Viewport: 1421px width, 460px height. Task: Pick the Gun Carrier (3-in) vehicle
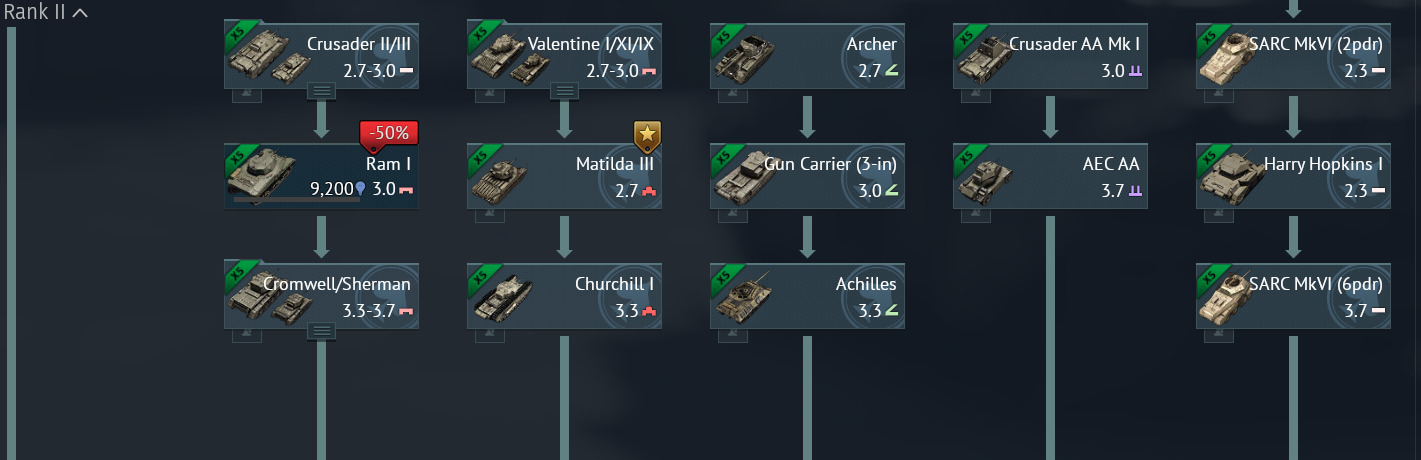tap(807, 176)
